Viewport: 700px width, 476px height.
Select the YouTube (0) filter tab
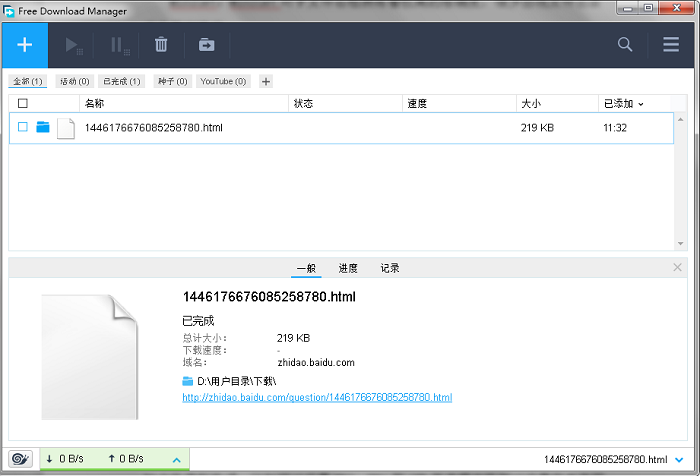click(223, 81)
